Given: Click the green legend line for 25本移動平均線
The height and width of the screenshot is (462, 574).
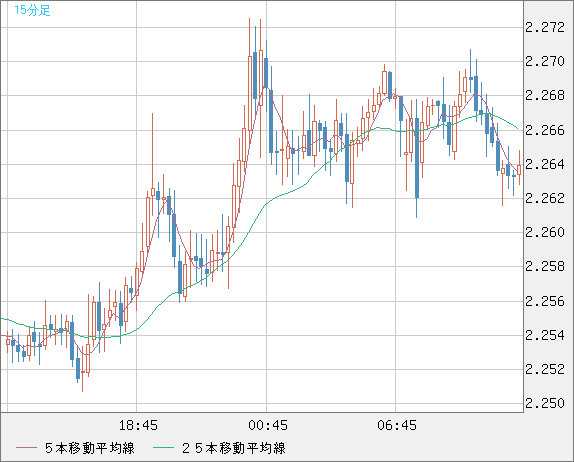Looking at the screenshot, I should pos(164,448).
